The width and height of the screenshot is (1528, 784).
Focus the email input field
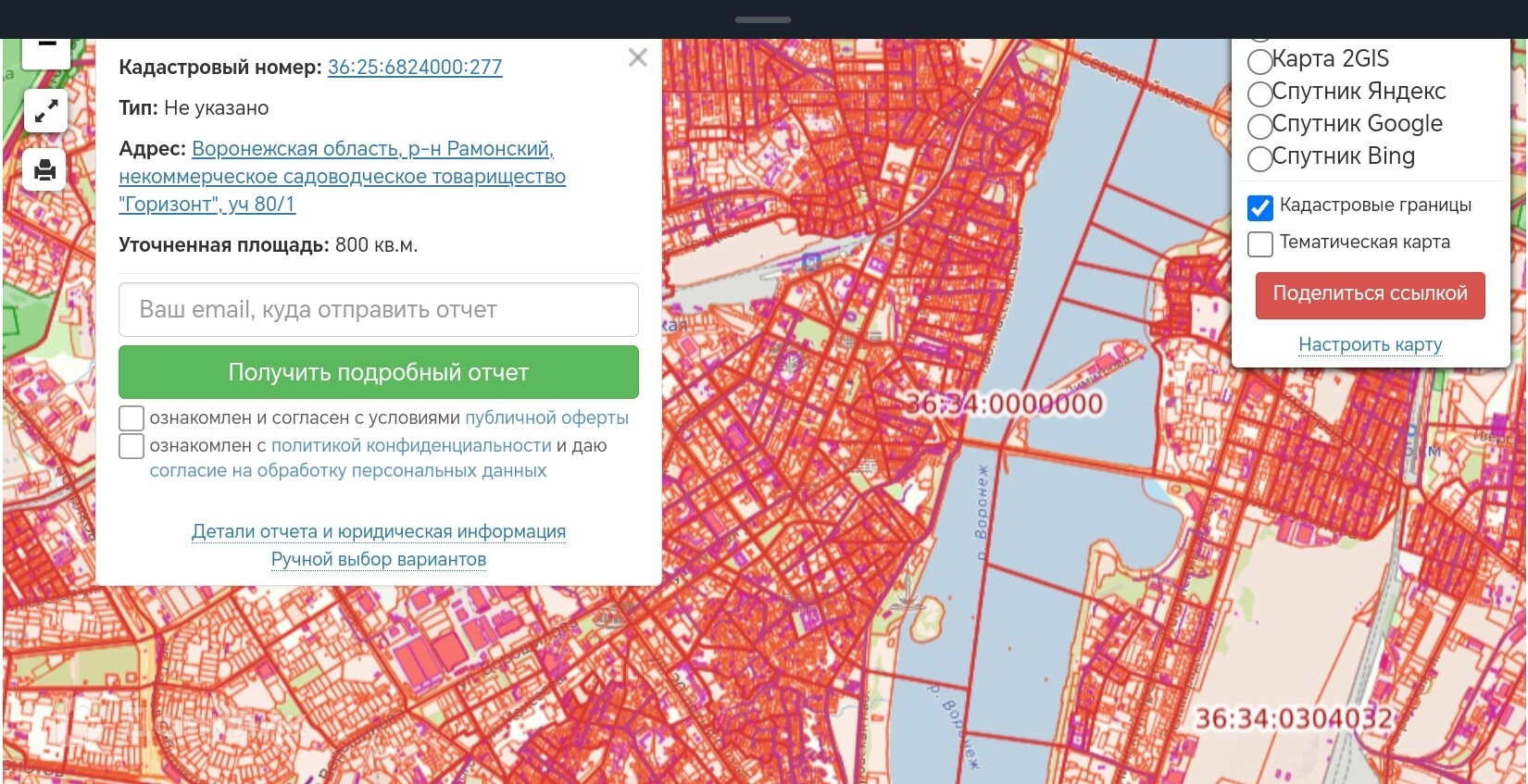coord(378,309)
